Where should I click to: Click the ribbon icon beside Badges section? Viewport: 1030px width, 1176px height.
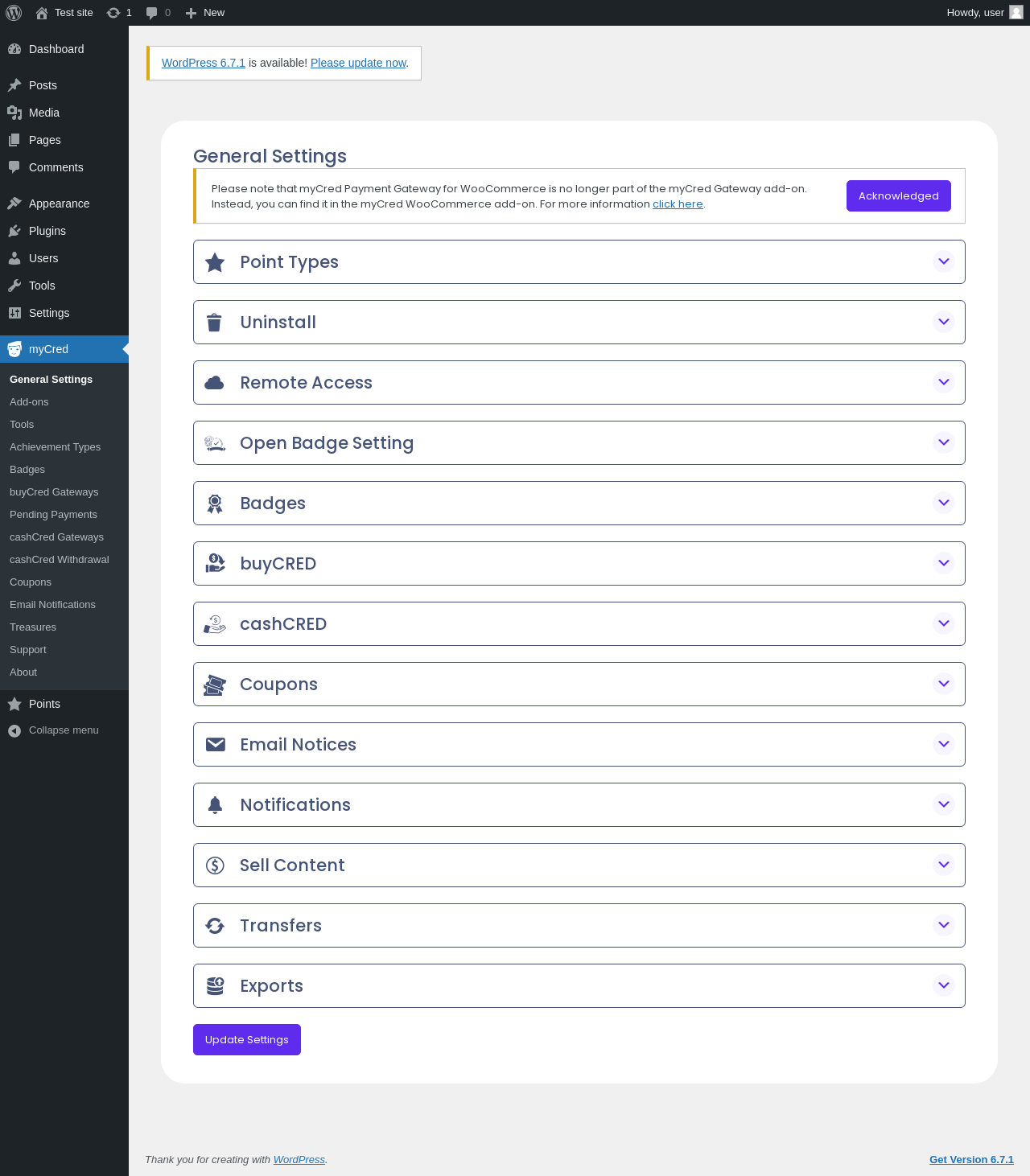pos(215,504)
